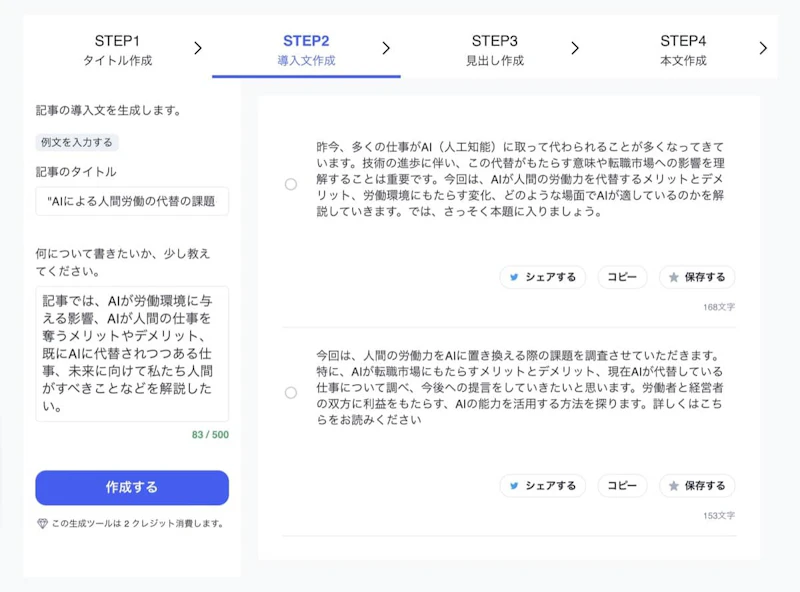Image resolution: width=800 pixels, height=592 pixels.
Task: Click the 83 / 500 character counter
Action: click(x=210, y=435)
